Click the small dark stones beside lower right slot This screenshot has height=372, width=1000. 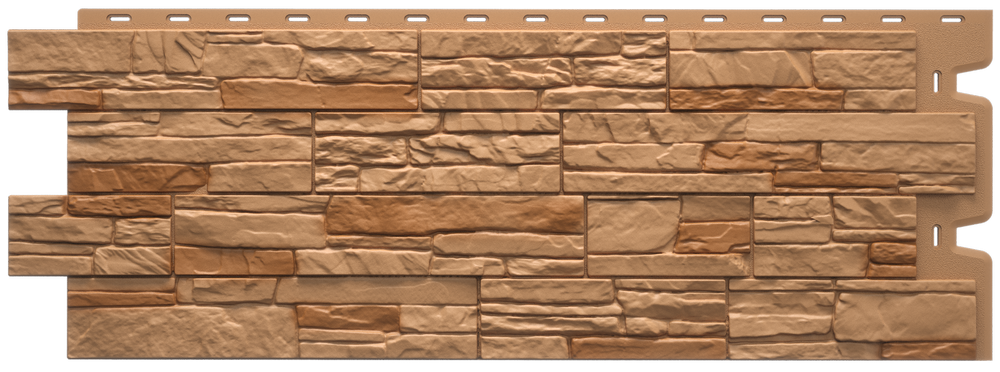[x=892, y=260]
